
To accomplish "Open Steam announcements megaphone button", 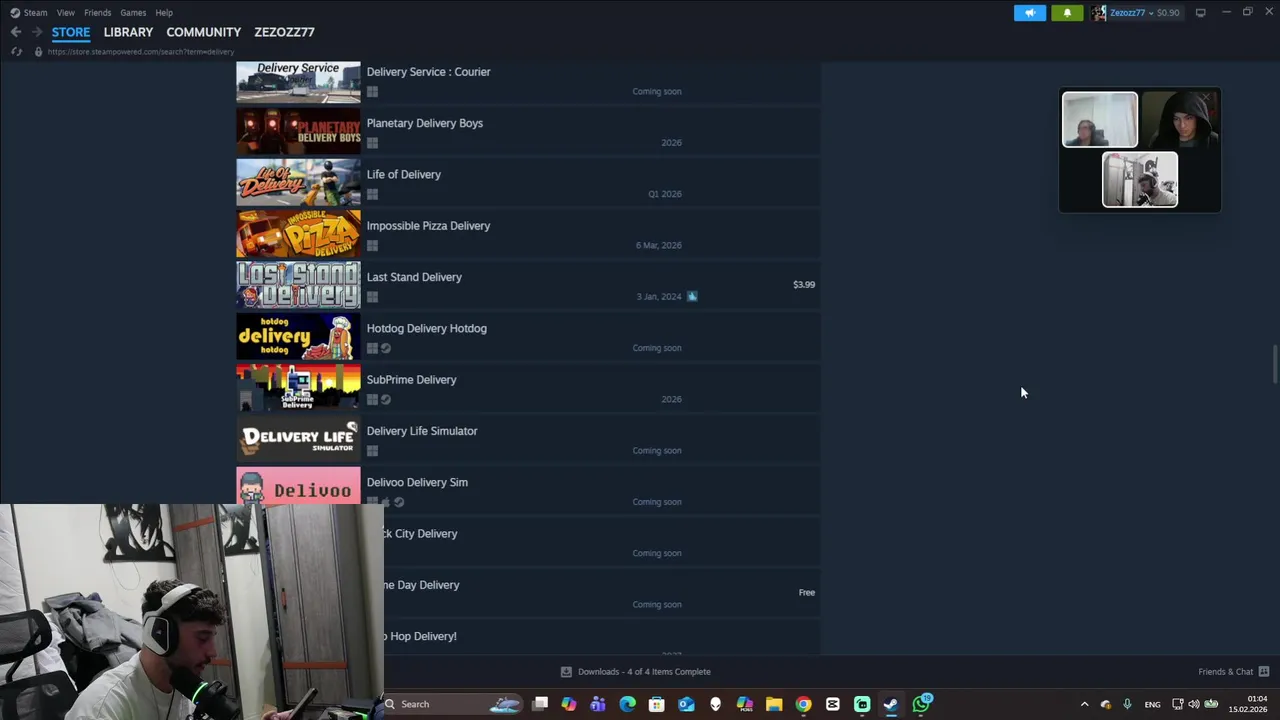I will click(x=1030, y=13).
